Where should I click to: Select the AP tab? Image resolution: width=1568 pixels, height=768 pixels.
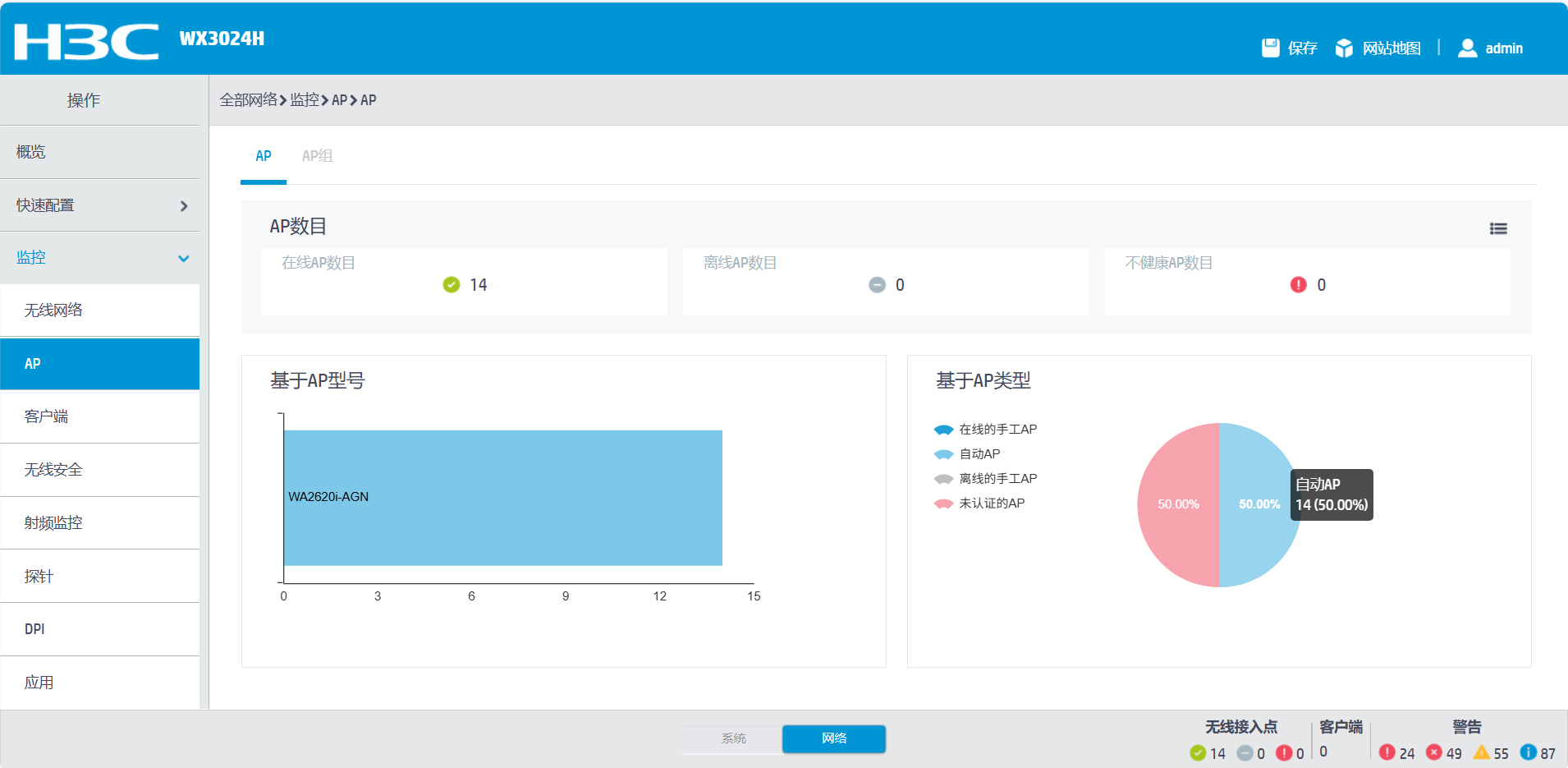pos(264,156)
